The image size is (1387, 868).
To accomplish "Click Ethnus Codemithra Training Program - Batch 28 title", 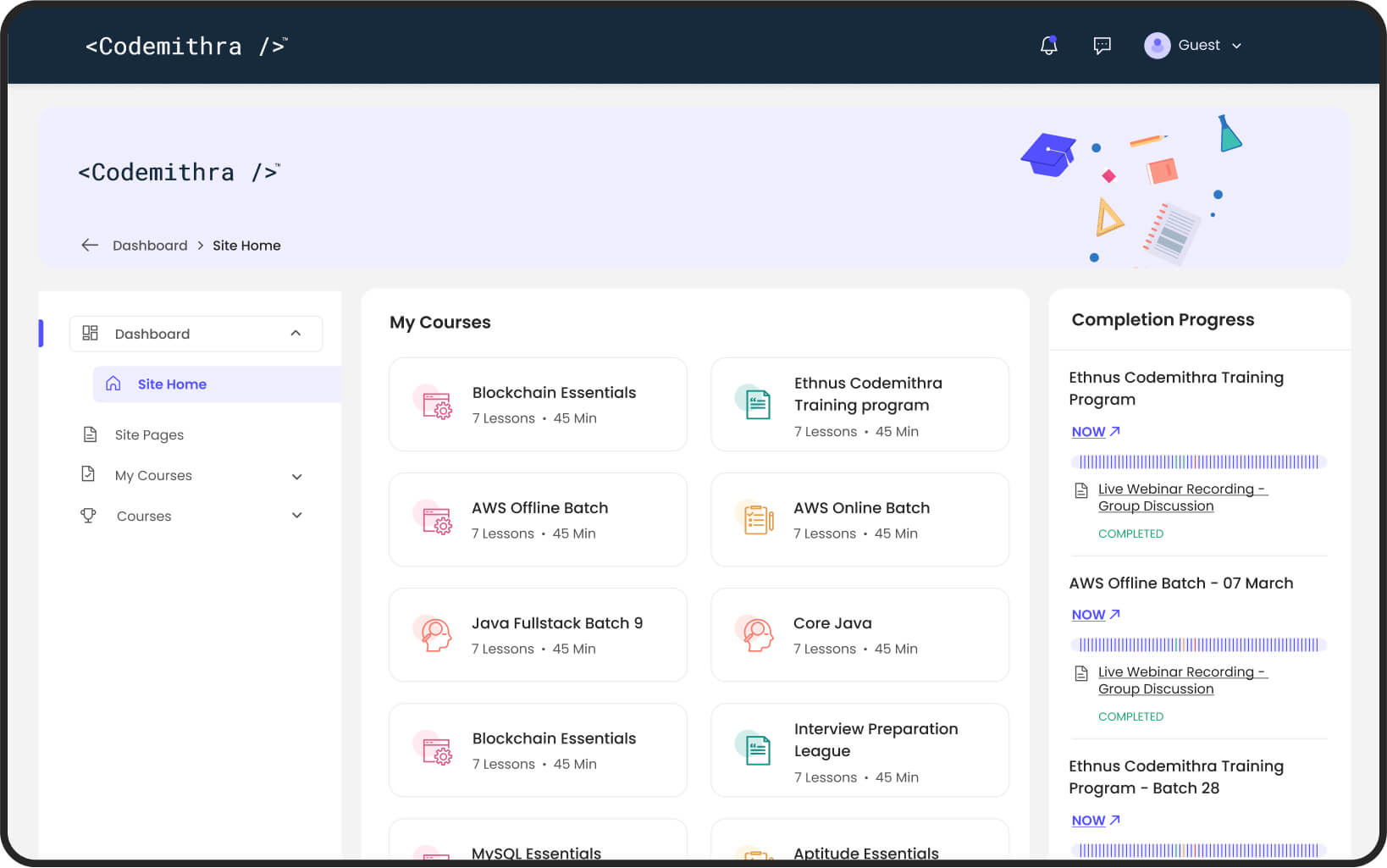I will click(1176, 777).
